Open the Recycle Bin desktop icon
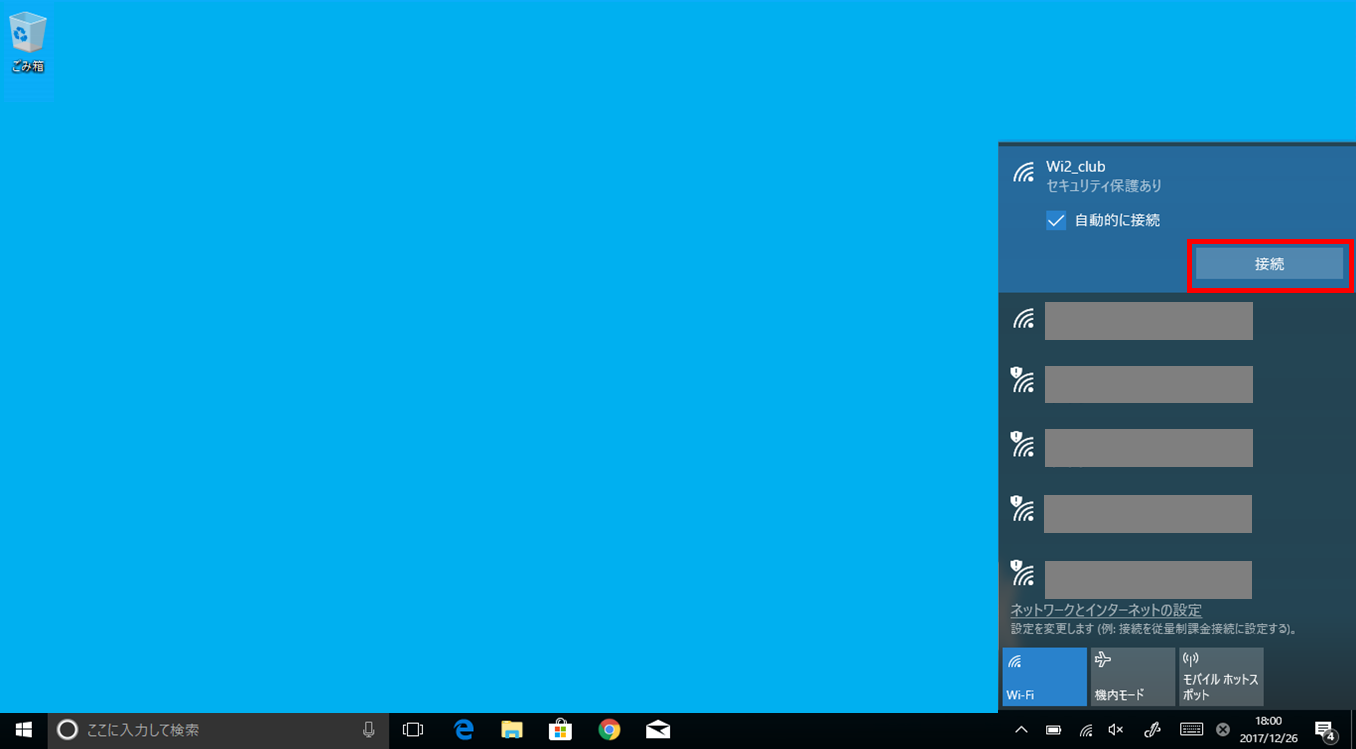 pos(27,44)
